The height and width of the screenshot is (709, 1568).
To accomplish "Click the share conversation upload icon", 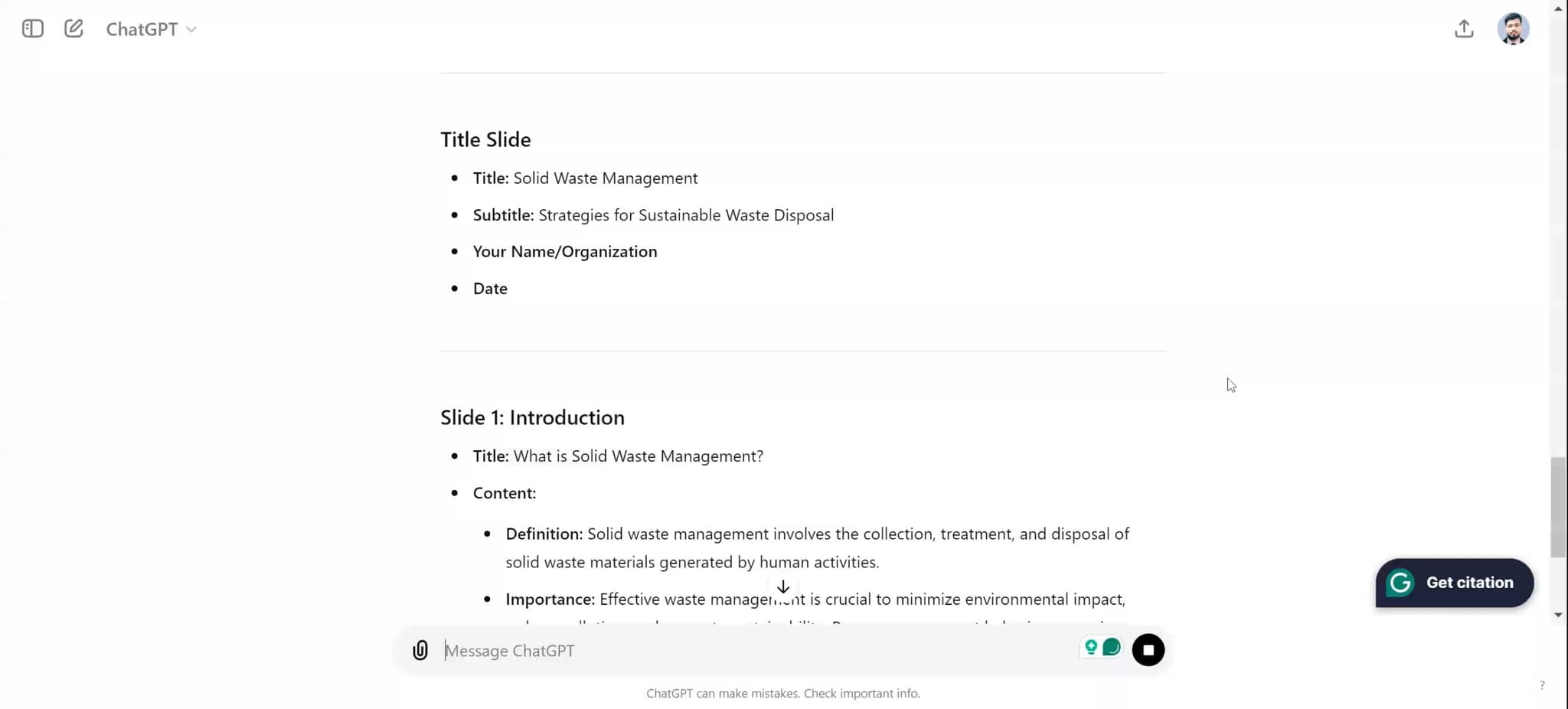I will [1464, 29].
